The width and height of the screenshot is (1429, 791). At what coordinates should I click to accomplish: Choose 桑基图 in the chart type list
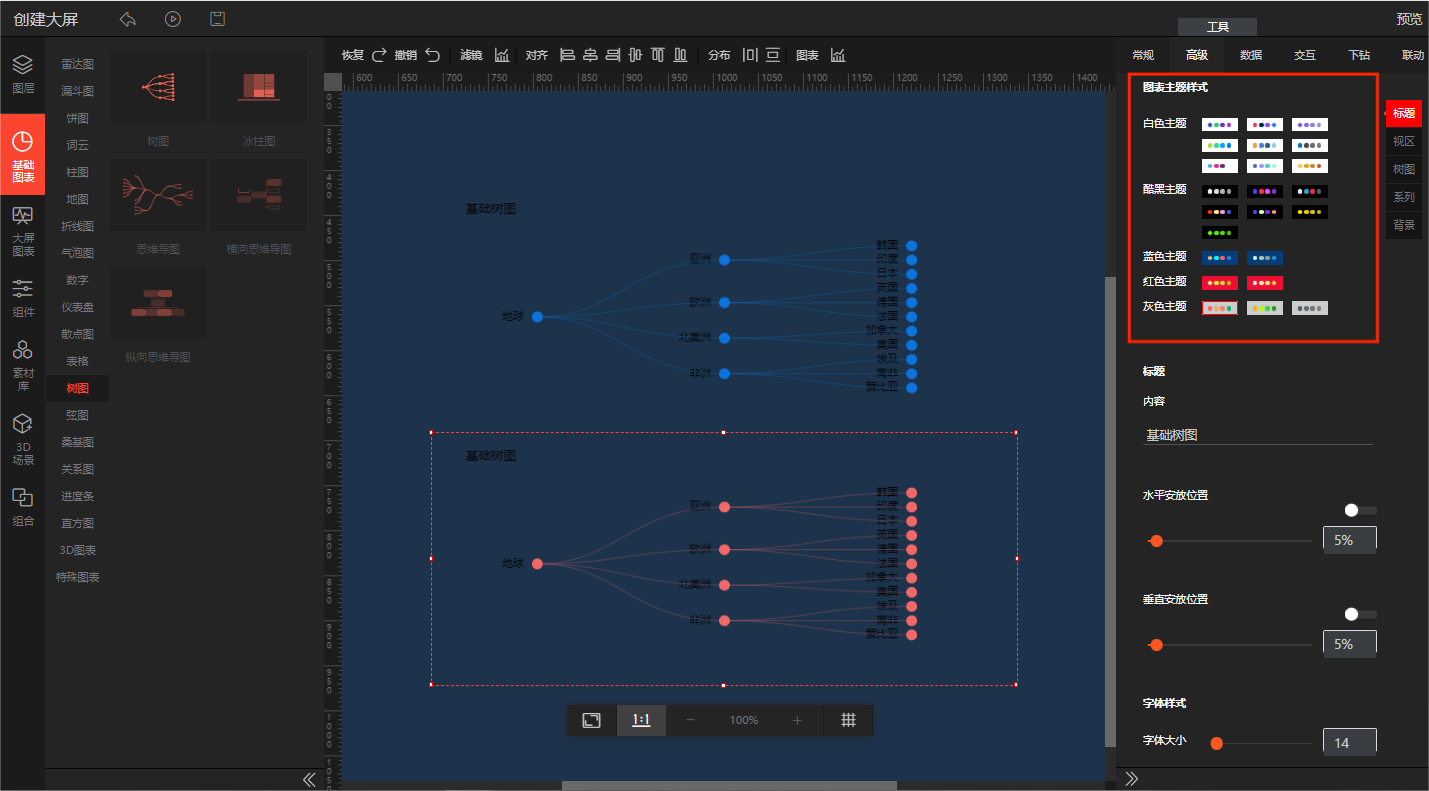77,442
